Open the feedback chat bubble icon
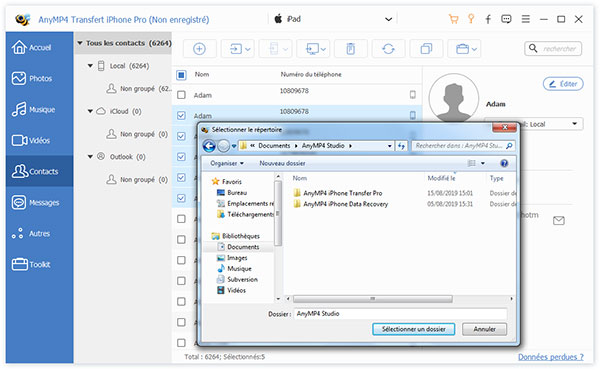600x370 pixels. click(x=506, y=19)
